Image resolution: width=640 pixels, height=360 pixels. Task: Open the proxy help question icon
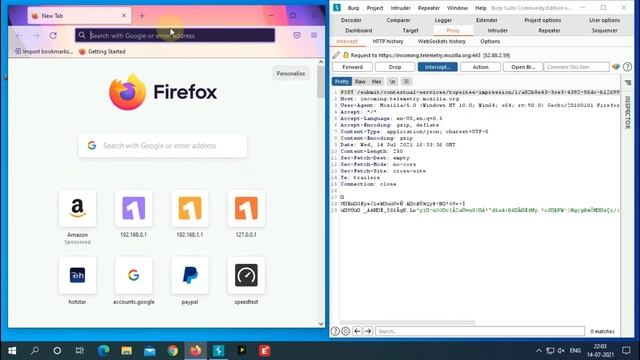627,67
